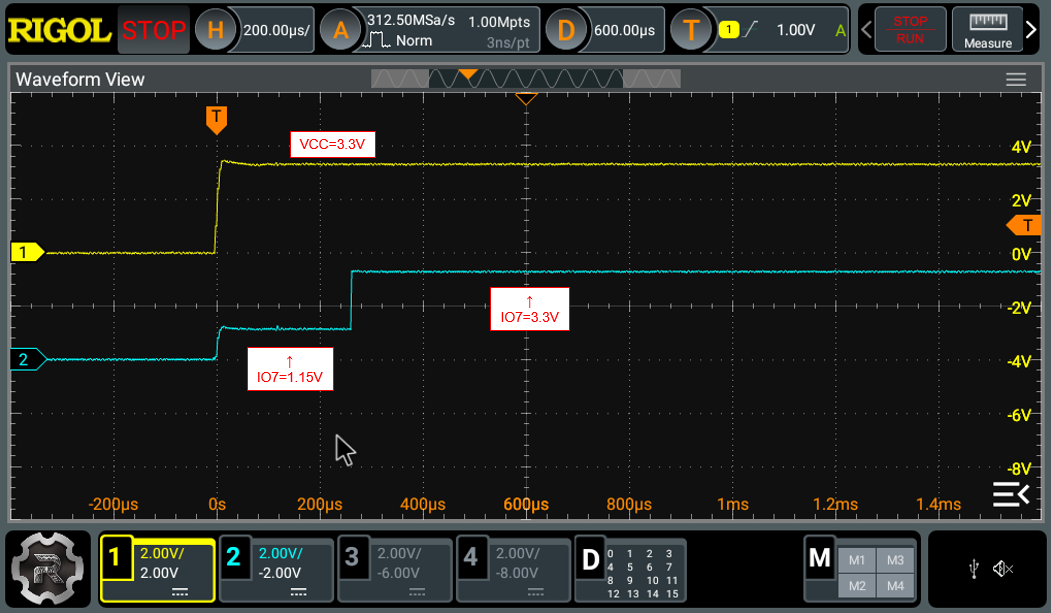Click the yellow channel 1 ground marker
Screen dimensions: 1051x613
pos(27,253)
